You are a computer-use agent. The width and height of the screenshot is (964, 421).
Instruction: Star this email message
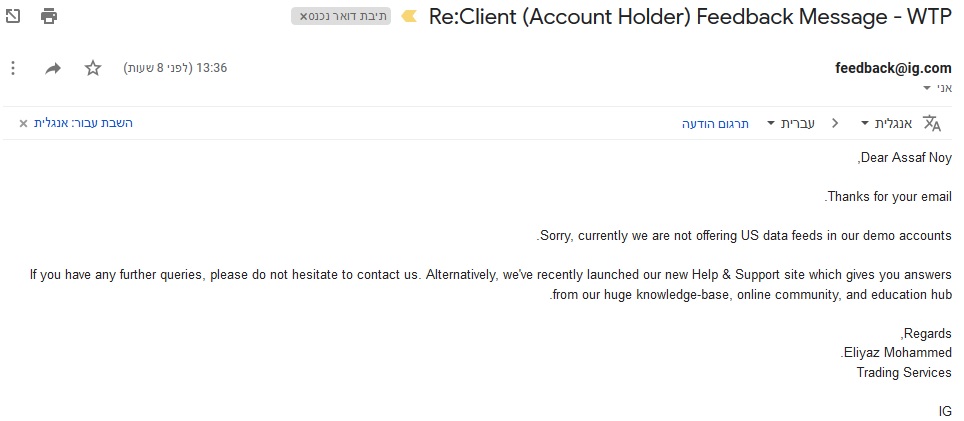point(93,68)
